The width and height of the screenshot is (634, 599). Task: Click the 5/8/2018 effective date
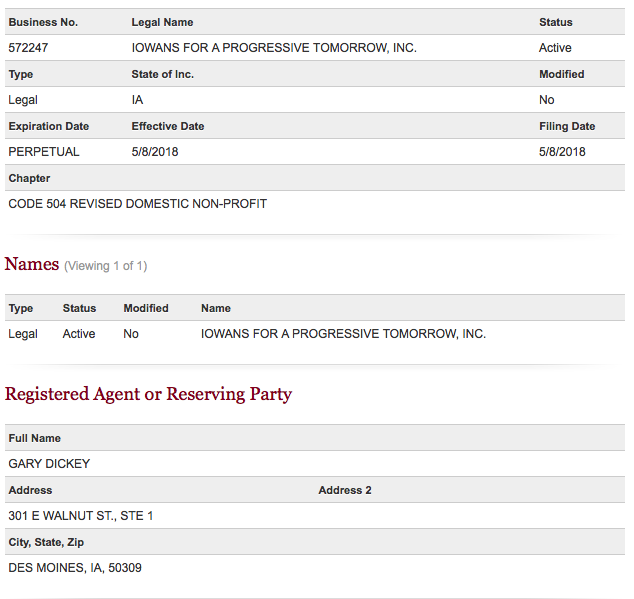pos(155,152)
